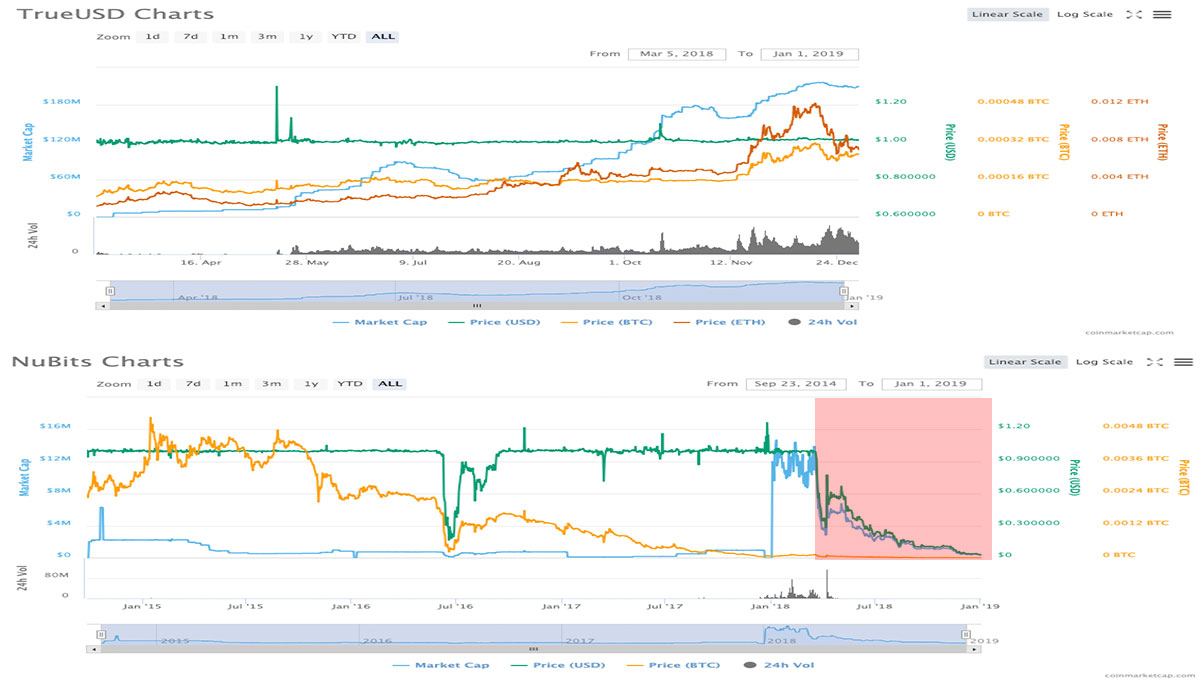Select Log Scale on TrueUSD chart
1200x682 pixels.
1085,15
